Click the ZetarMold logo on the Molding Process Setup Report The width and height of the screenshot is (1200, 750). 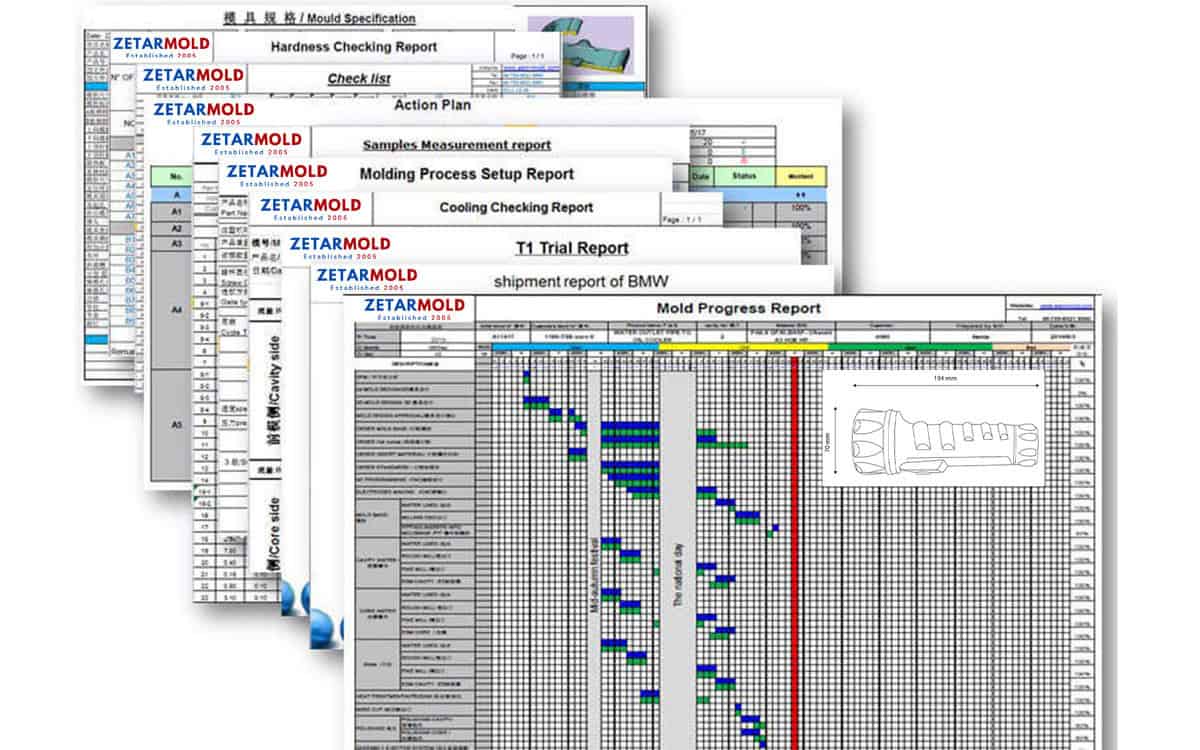[276, 176]
